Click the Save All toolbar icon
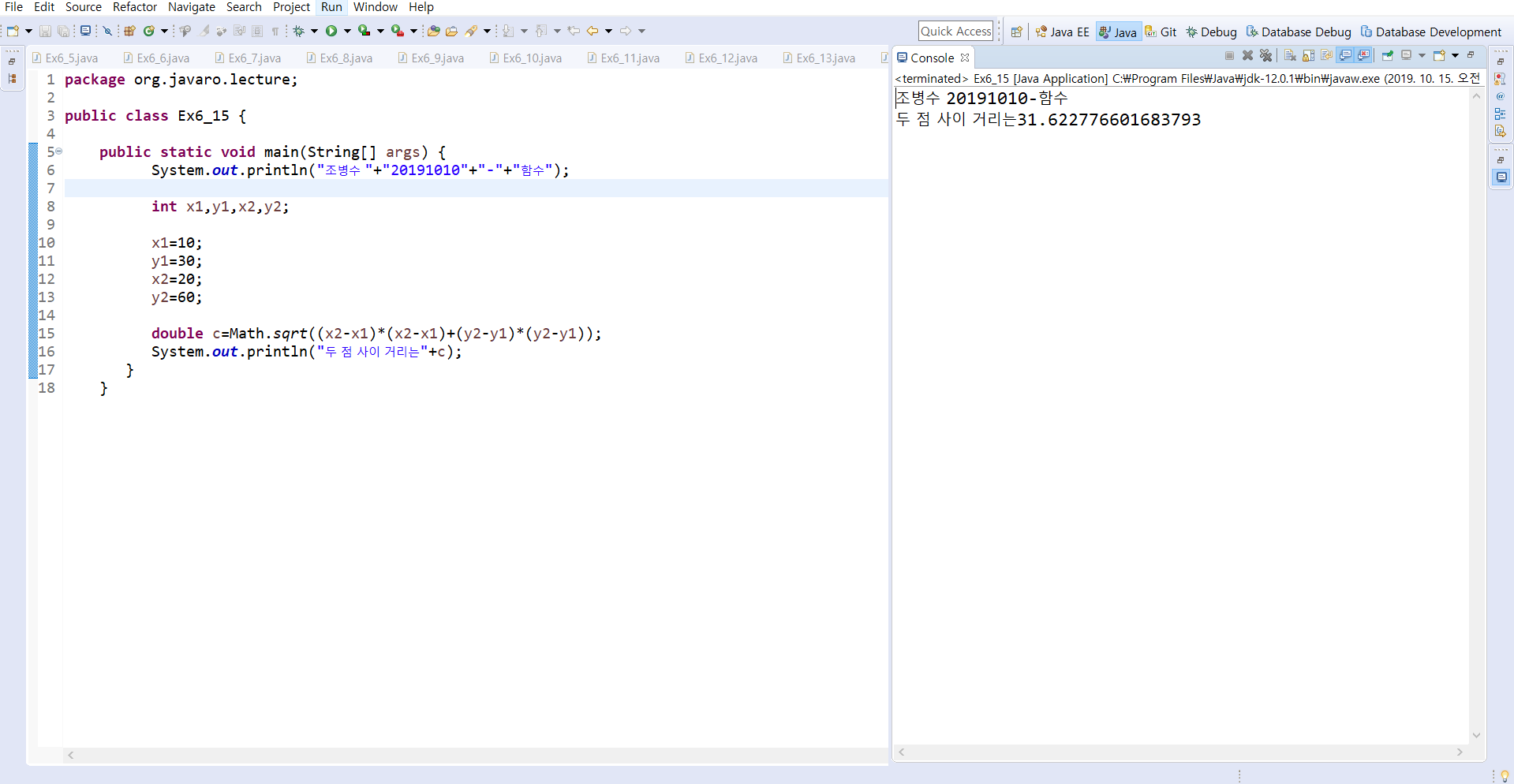 click(64, 31)
